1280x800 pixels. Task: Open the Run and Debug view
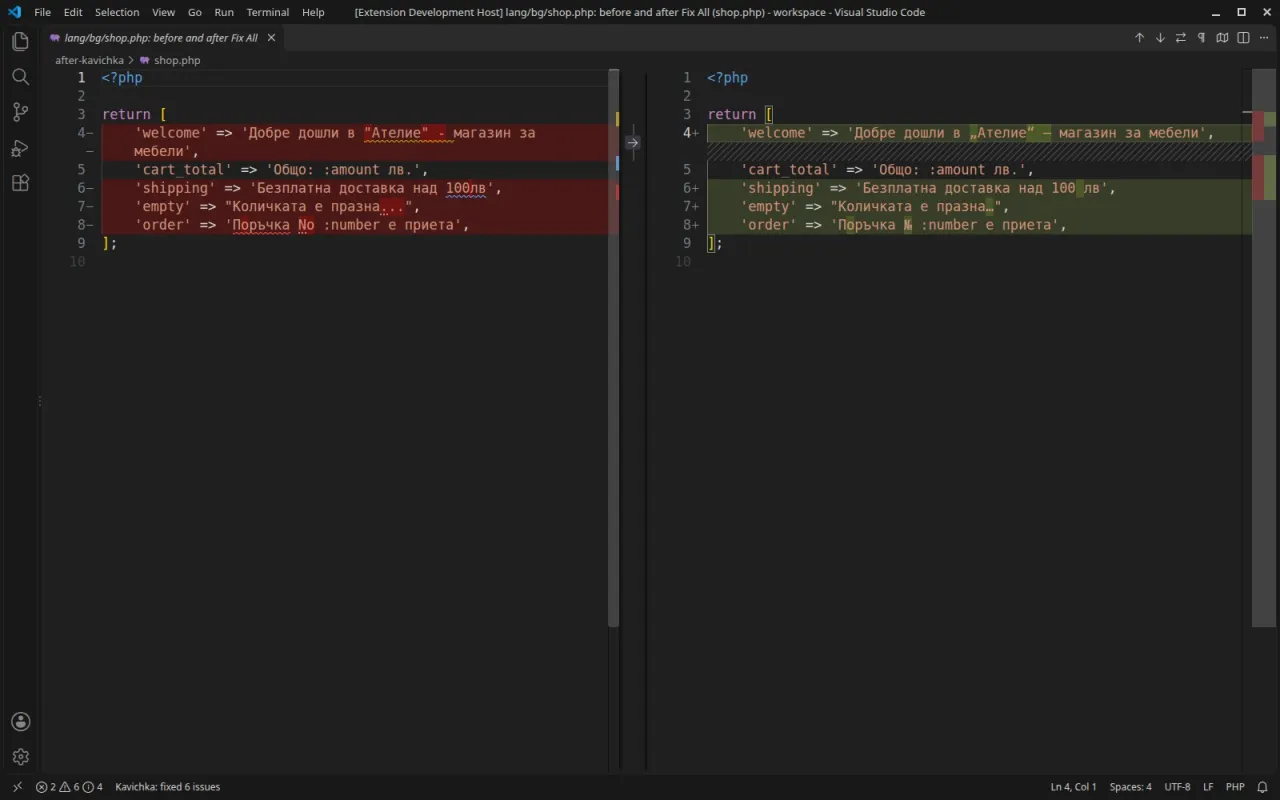pyautogui.click(x=20, y=148)
